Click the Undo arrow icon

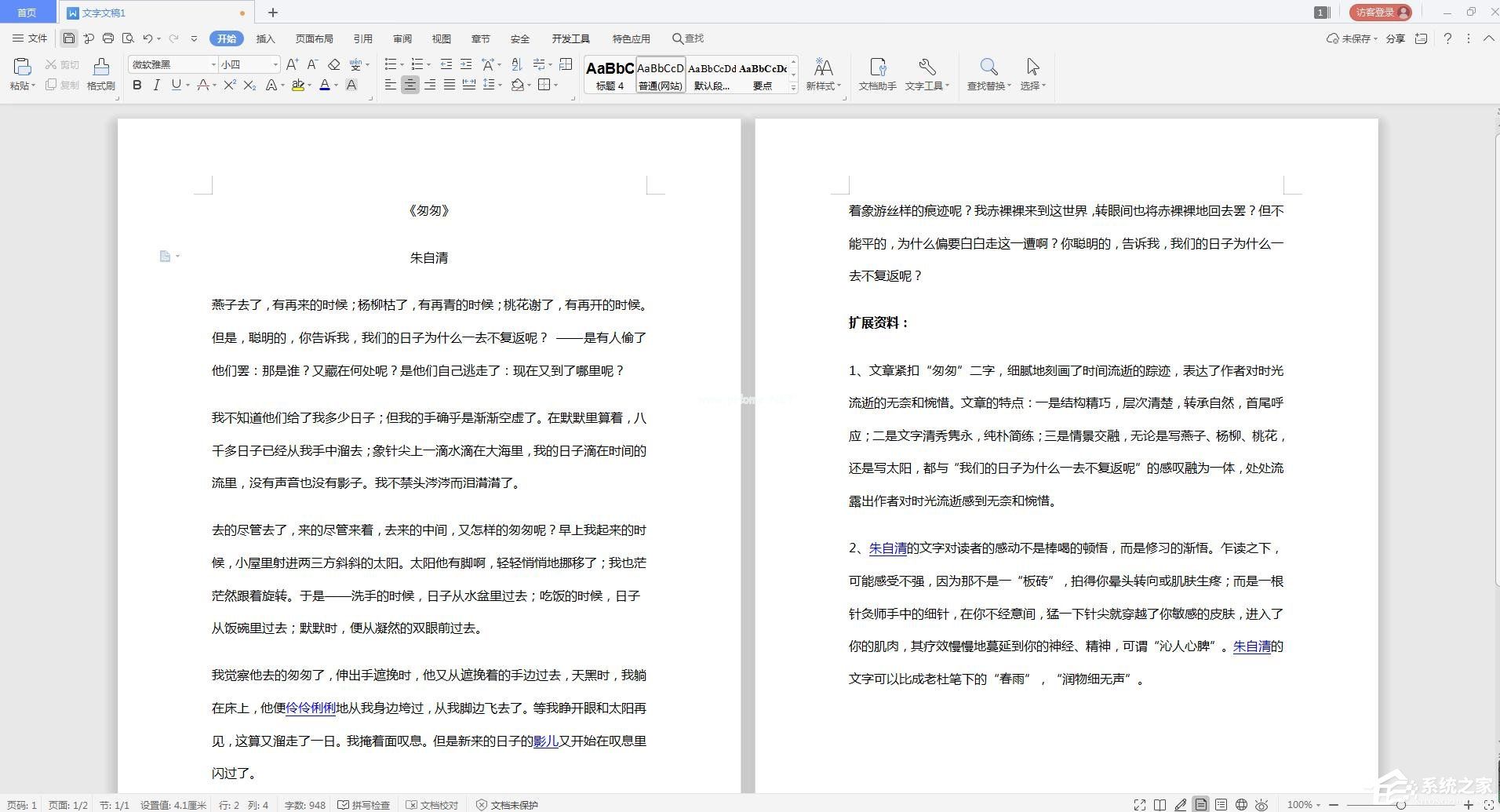[x=147, y=38]
